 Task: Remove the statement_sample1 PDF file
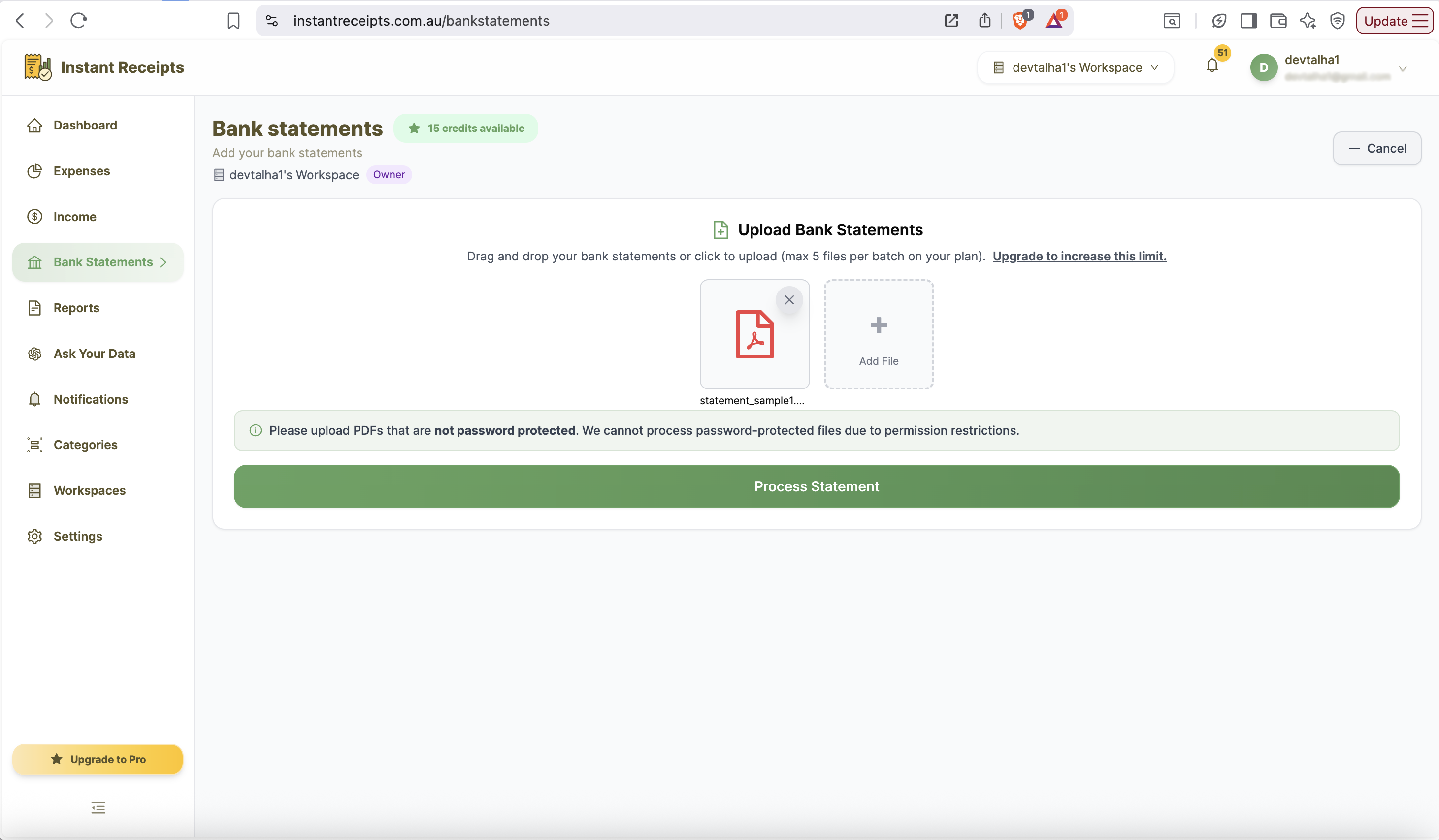click(789, 300)
